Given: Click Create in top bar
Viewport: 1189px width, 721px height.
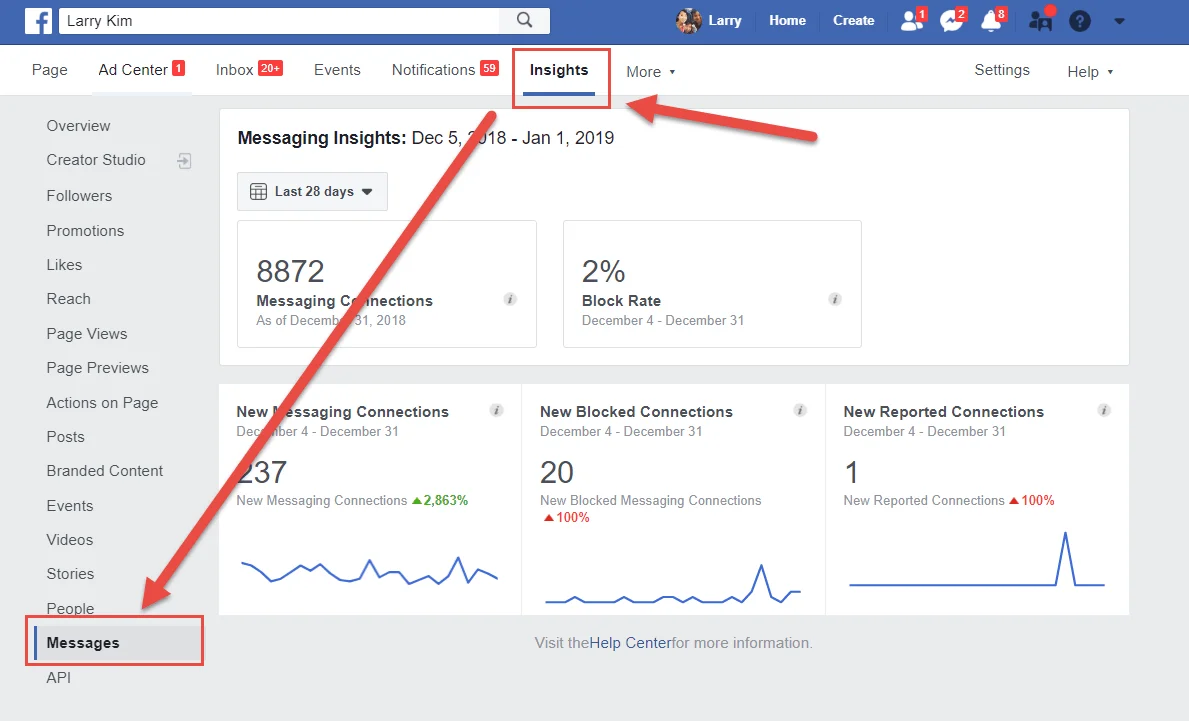Looking at the screenshot, I should (x=853, y=20).
